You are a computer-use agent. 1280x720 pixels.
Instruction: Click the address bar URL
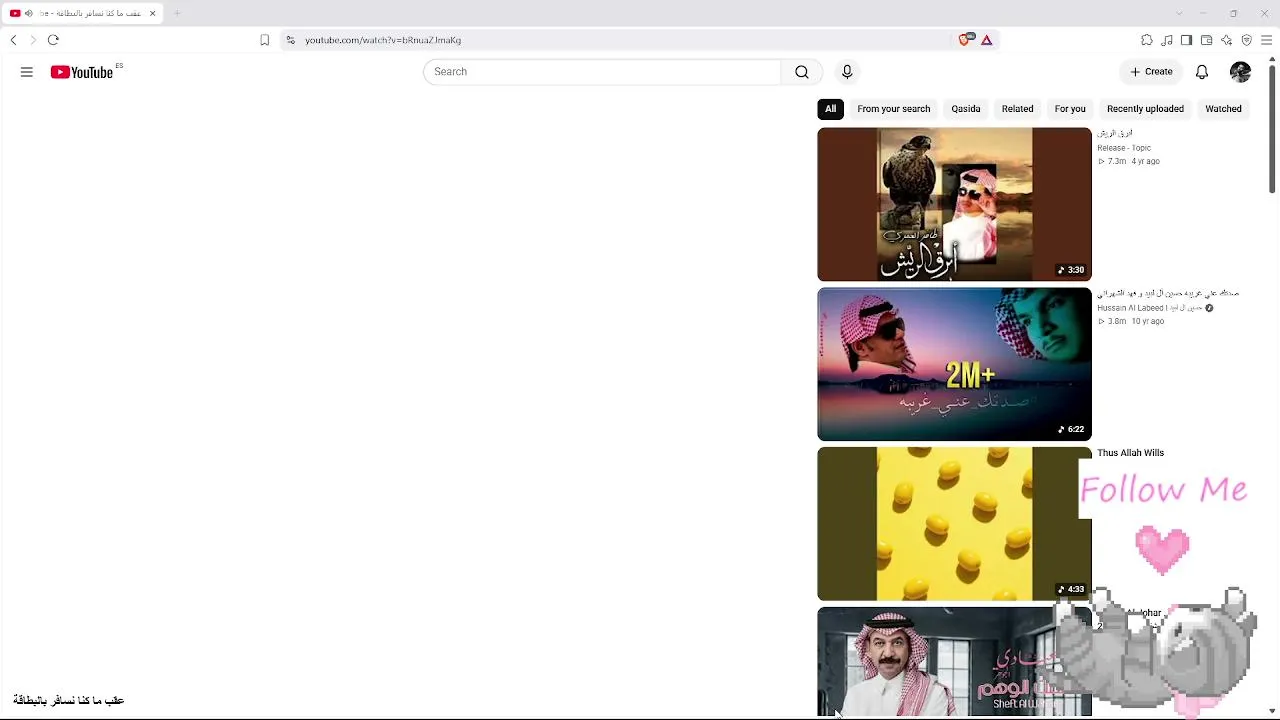tap(383, 40)
